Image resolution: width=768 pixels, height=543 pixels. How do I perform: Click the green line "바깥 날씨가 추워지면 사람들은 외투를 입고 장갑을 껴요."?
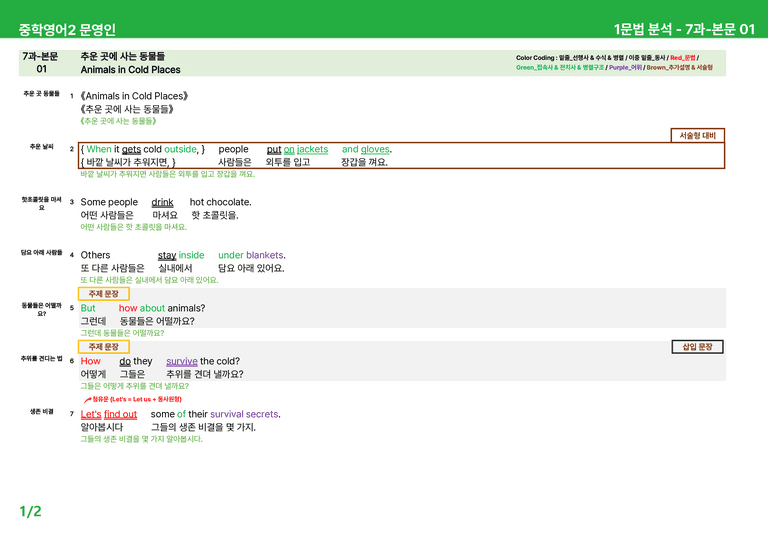click(x=168, y=174)
